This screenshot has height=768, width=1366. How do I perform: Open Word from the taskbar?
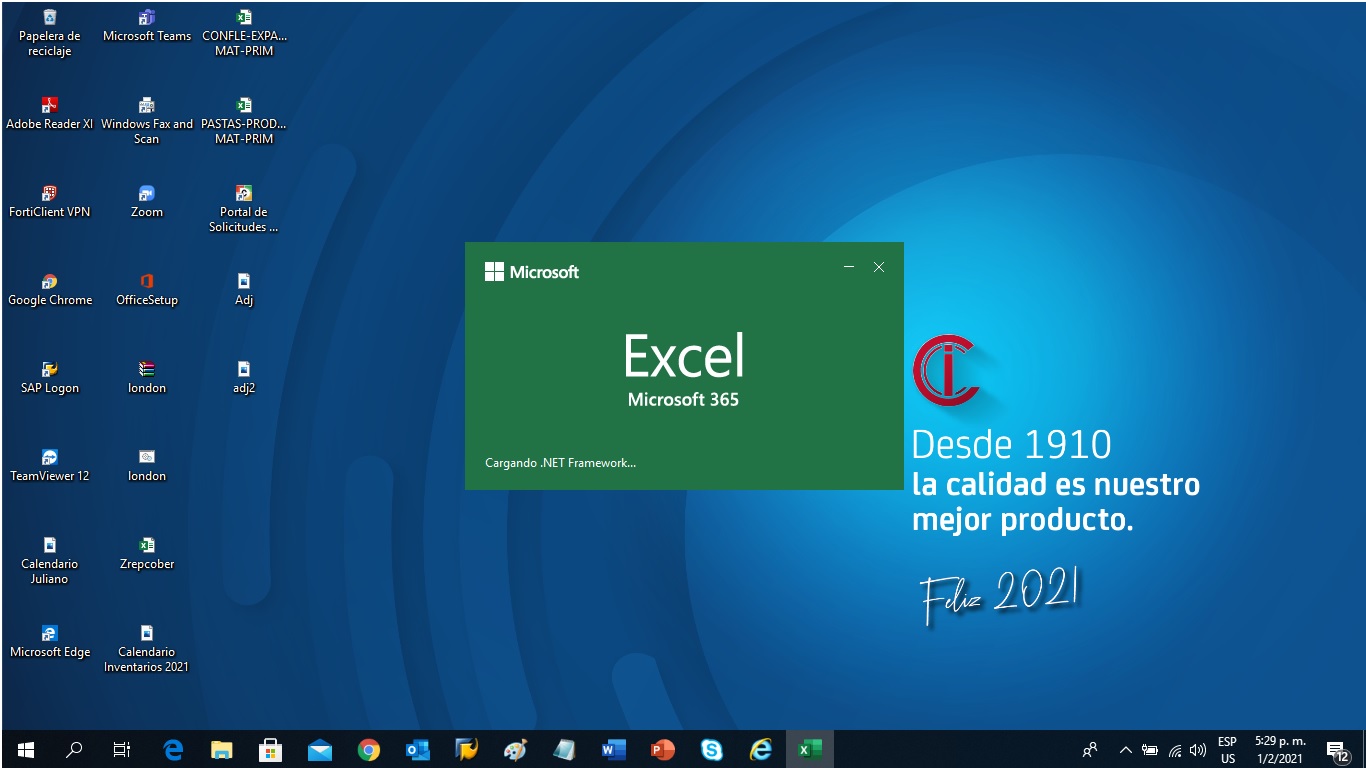613,749
